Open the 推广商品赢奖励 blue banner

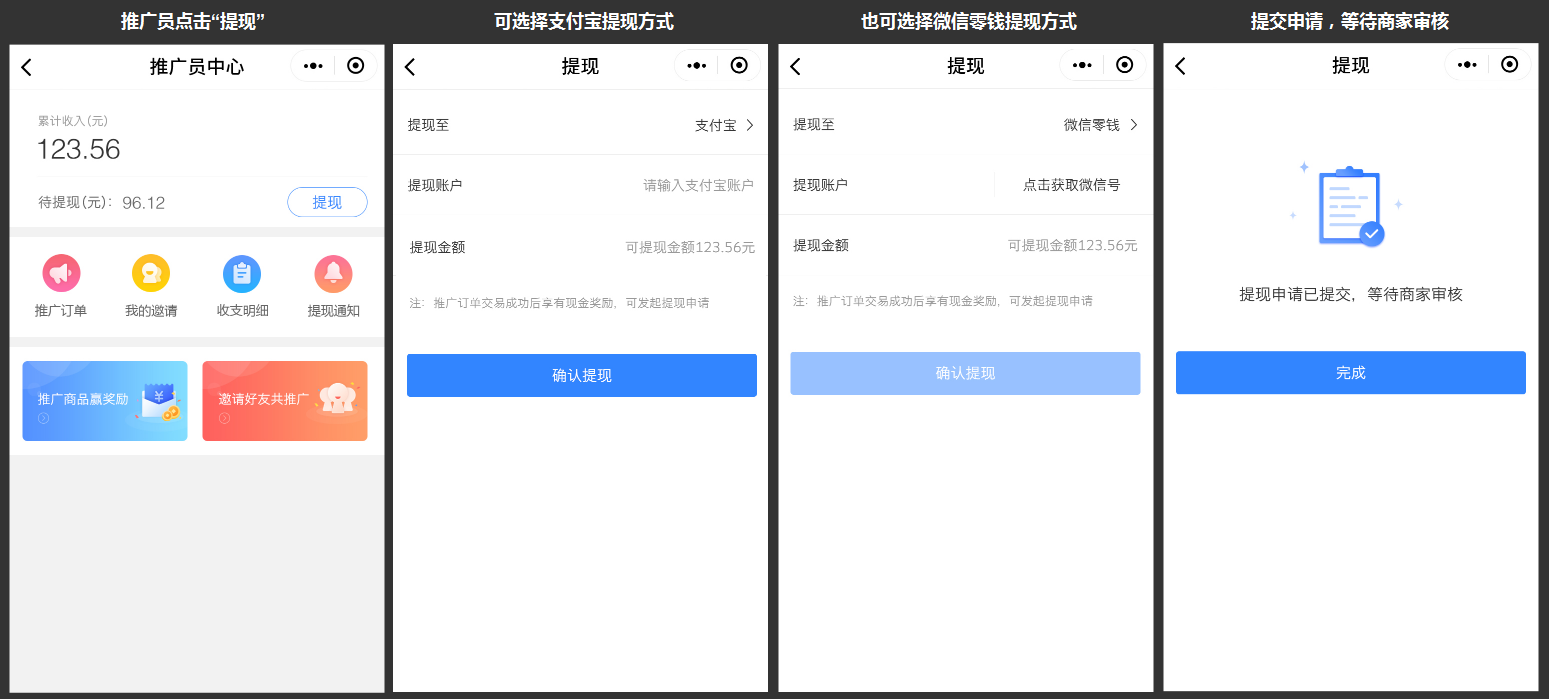(x=105, y=401)
